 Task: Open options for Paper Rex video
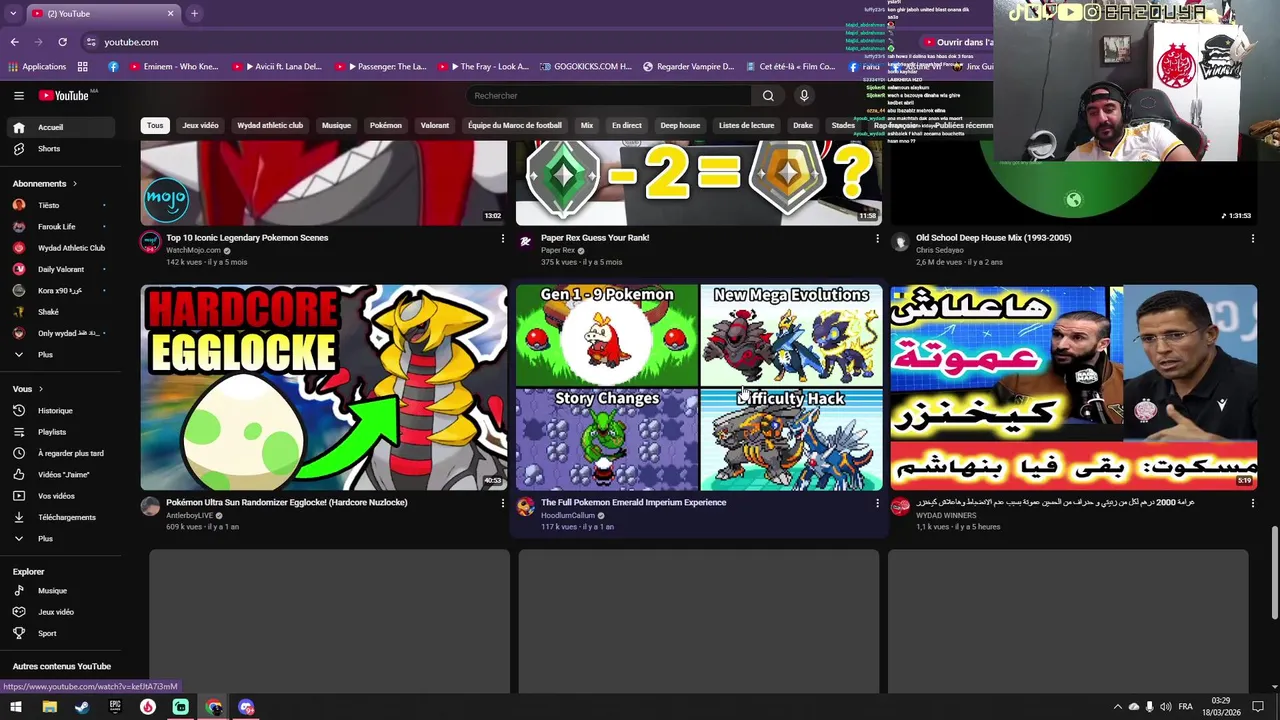(x=877, y=238)
